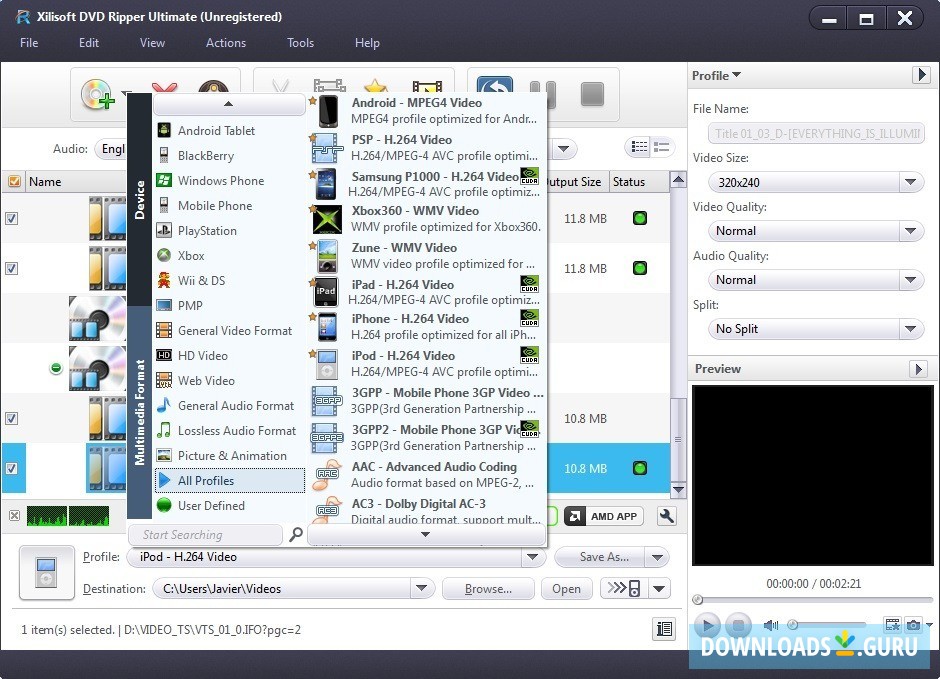Open the Video Quality Normal dropdown
This screenshot has width=940, height=679.
tap(816, 231)
